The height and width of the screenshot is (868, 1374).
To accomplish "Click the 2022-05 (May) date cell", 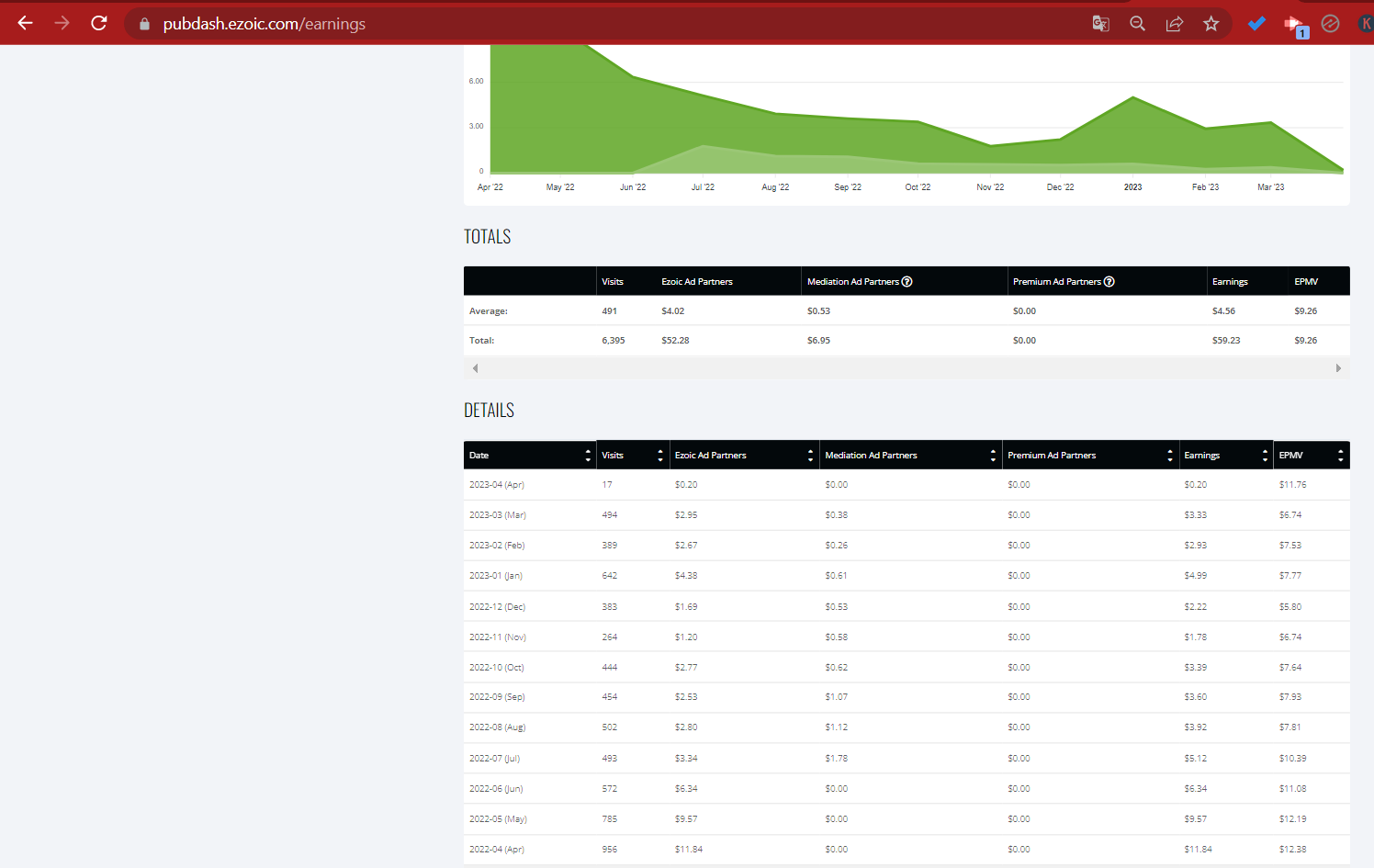I will 498,818.
